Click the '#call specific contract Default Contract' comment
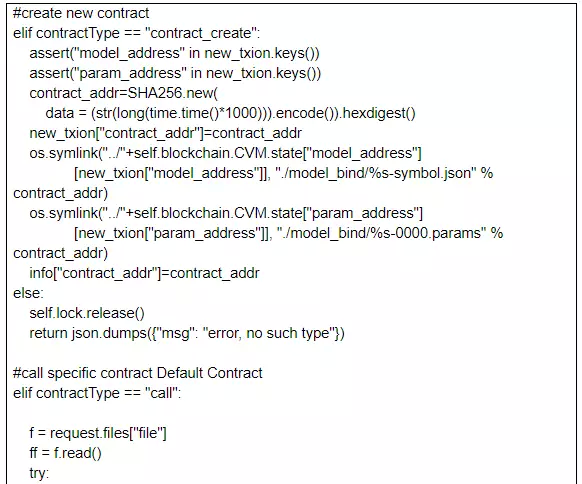The height and width of the screenshot is (484, 582). (138, 373)
